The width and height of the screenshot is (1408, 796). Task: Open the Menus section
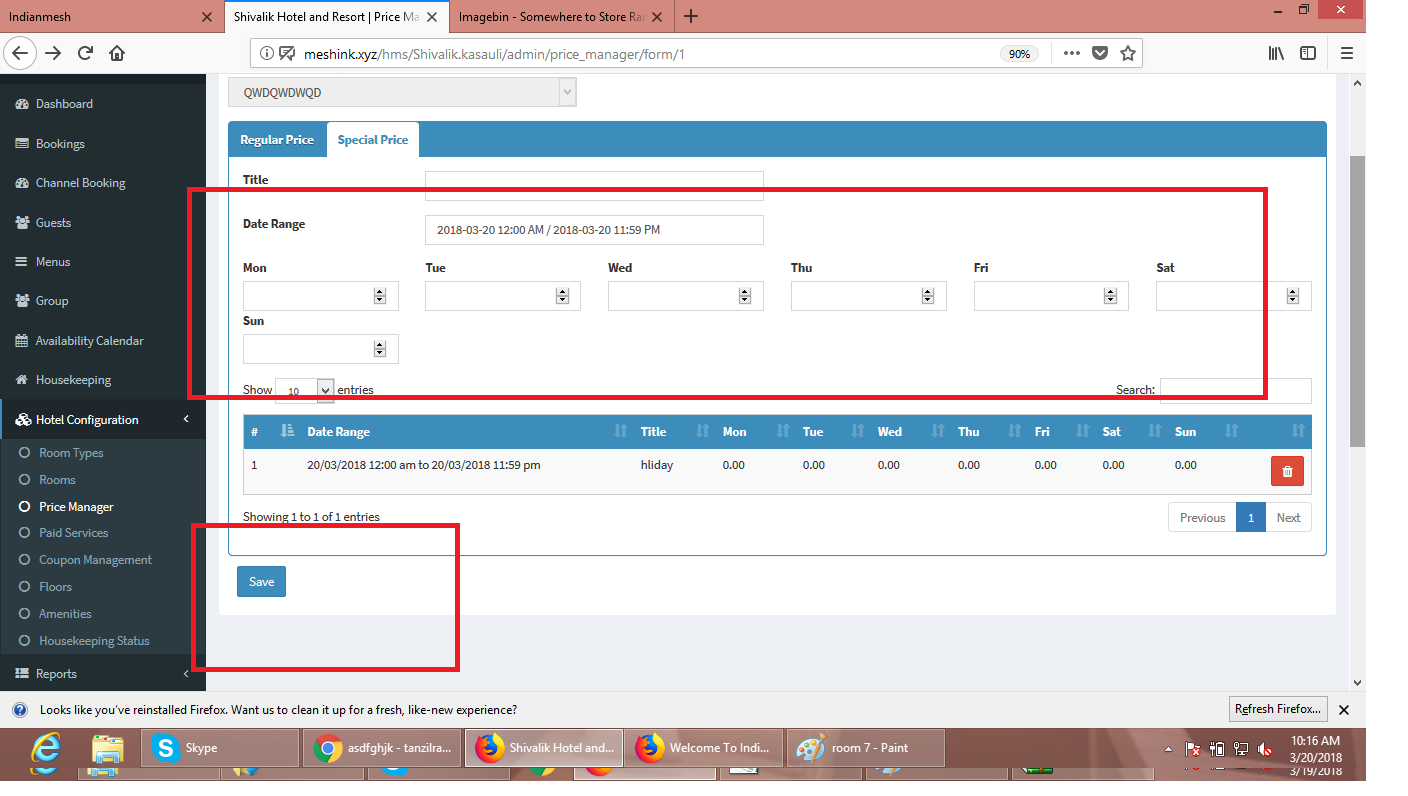click(53, 262)
